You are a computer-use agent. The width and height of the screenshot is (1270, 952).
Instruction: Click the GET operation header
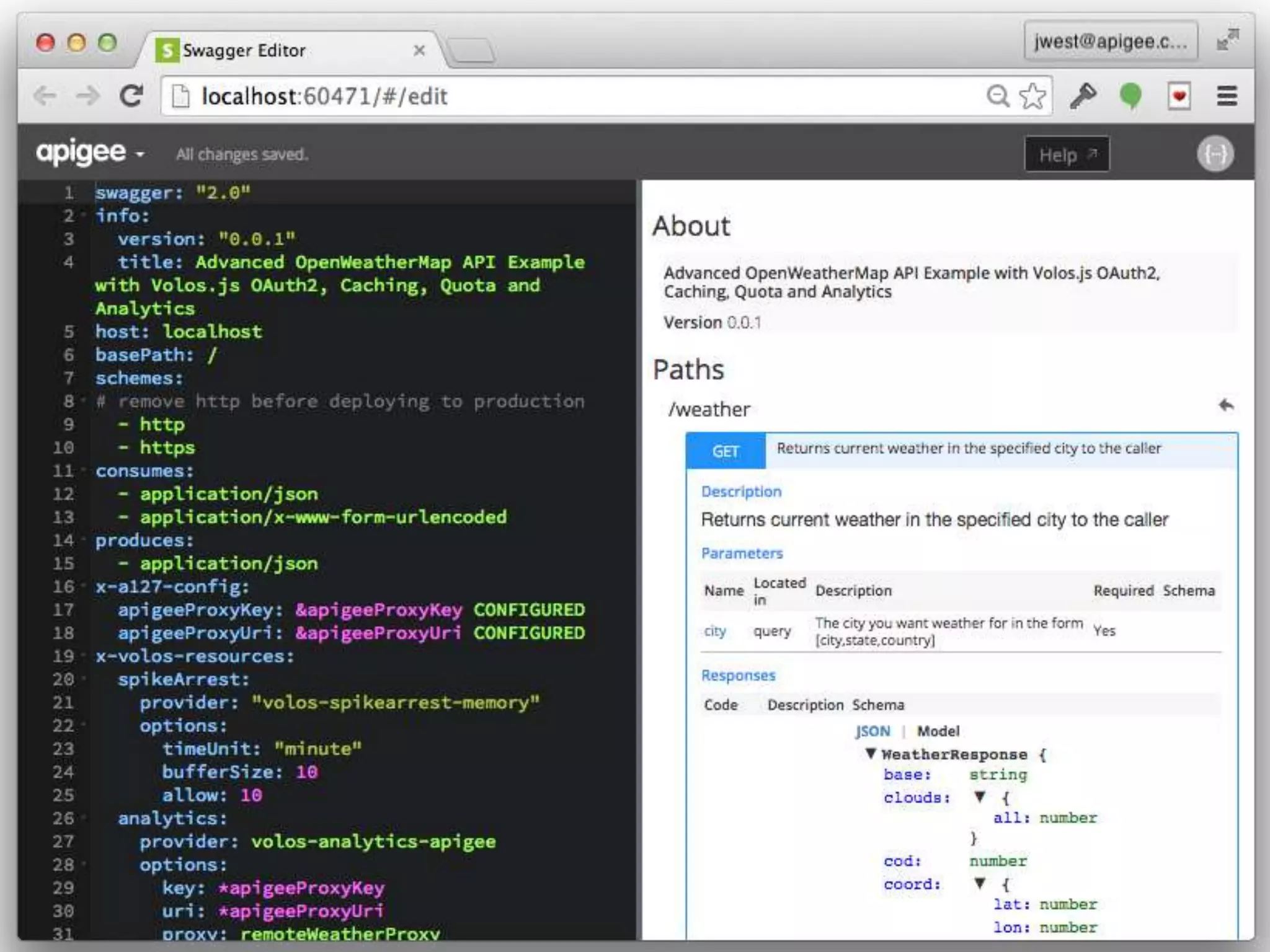726,451
